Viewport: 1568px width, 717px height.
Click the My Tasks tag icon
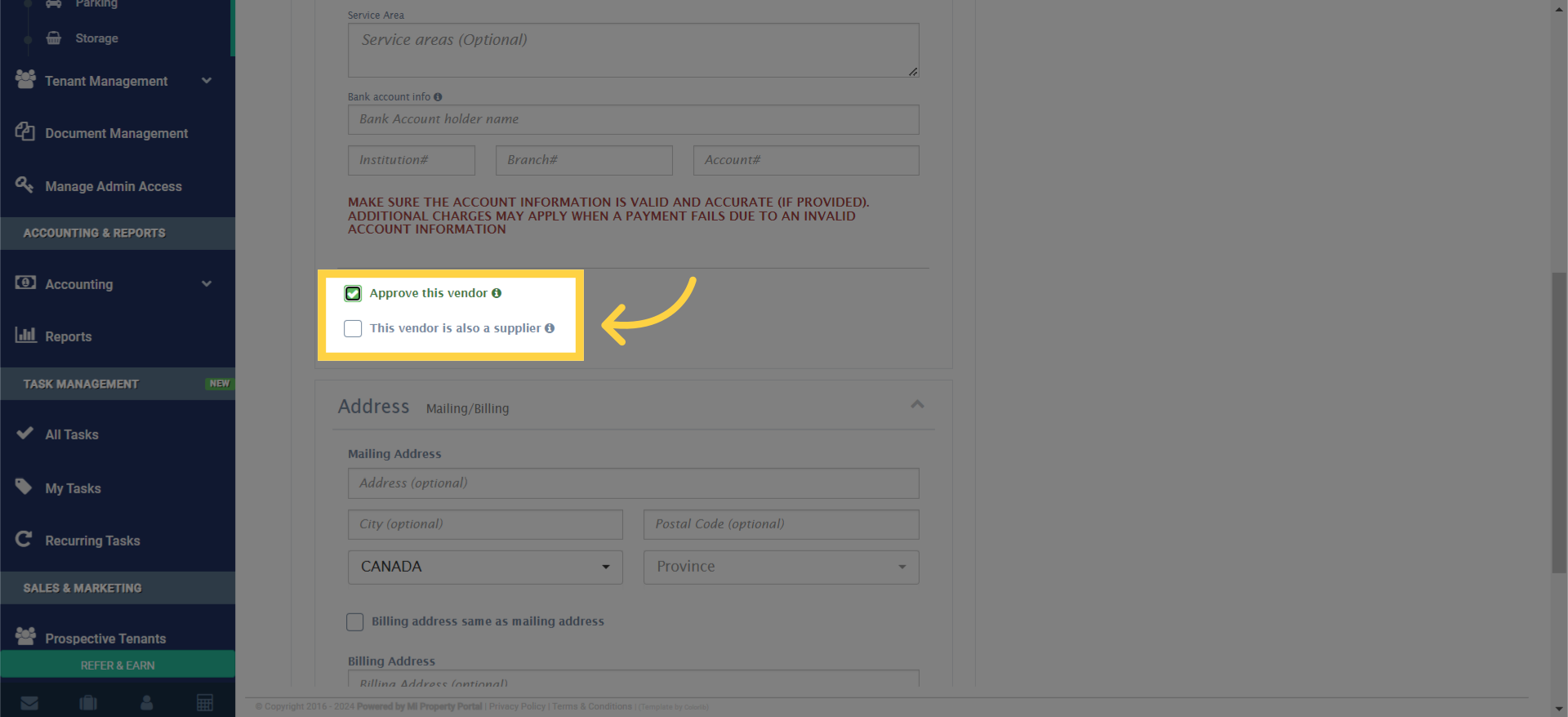24,487
